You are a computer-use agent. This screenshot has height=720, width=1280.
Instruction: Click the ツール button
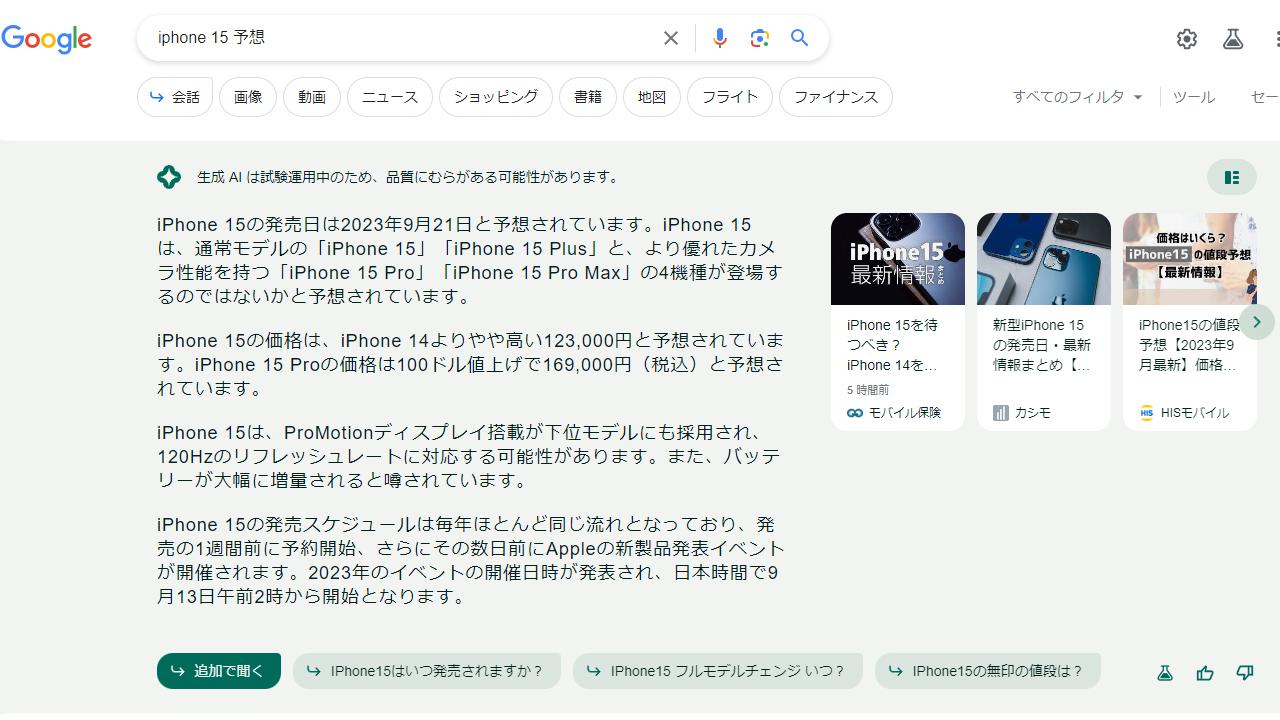coord(1194,97)
